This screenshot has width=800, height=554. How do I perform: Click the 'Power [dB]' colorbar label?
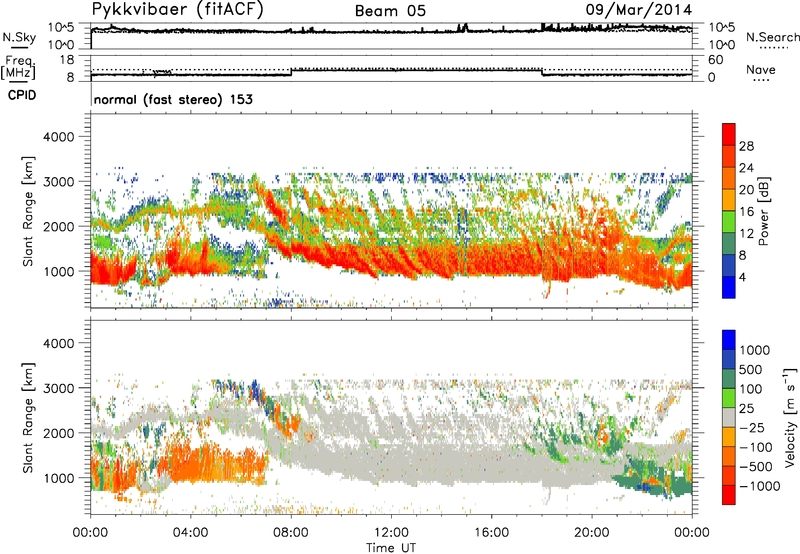click(x=763, y=211)
